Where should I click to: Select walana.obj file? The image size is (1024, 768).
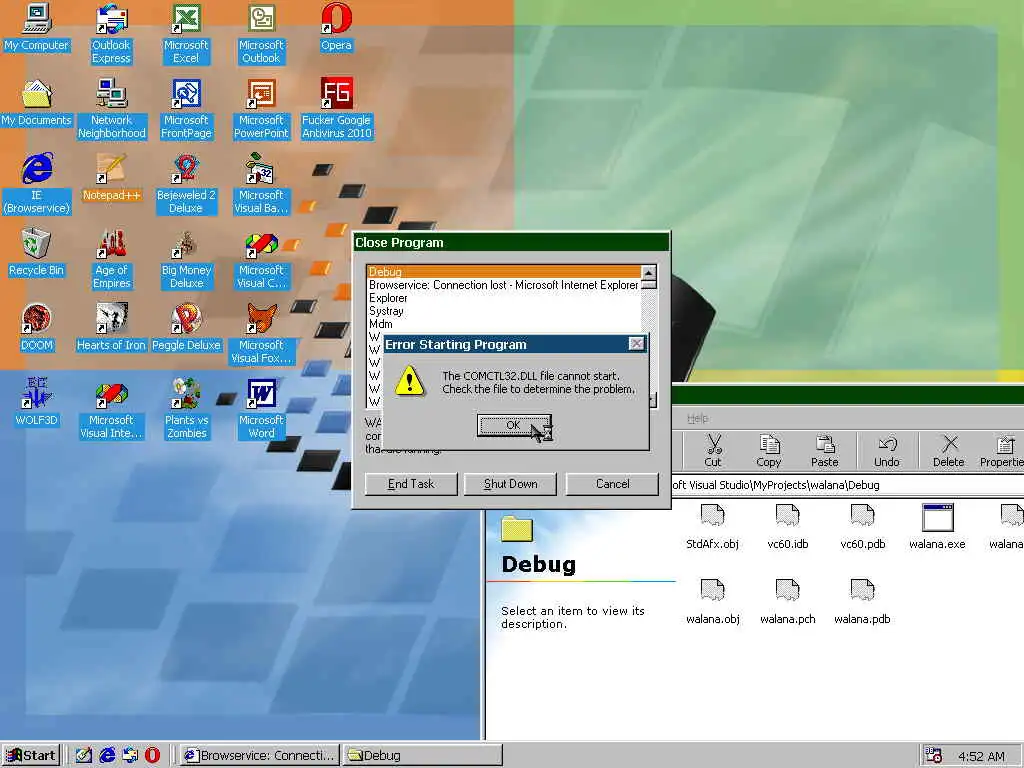click(x=712, y=603)
